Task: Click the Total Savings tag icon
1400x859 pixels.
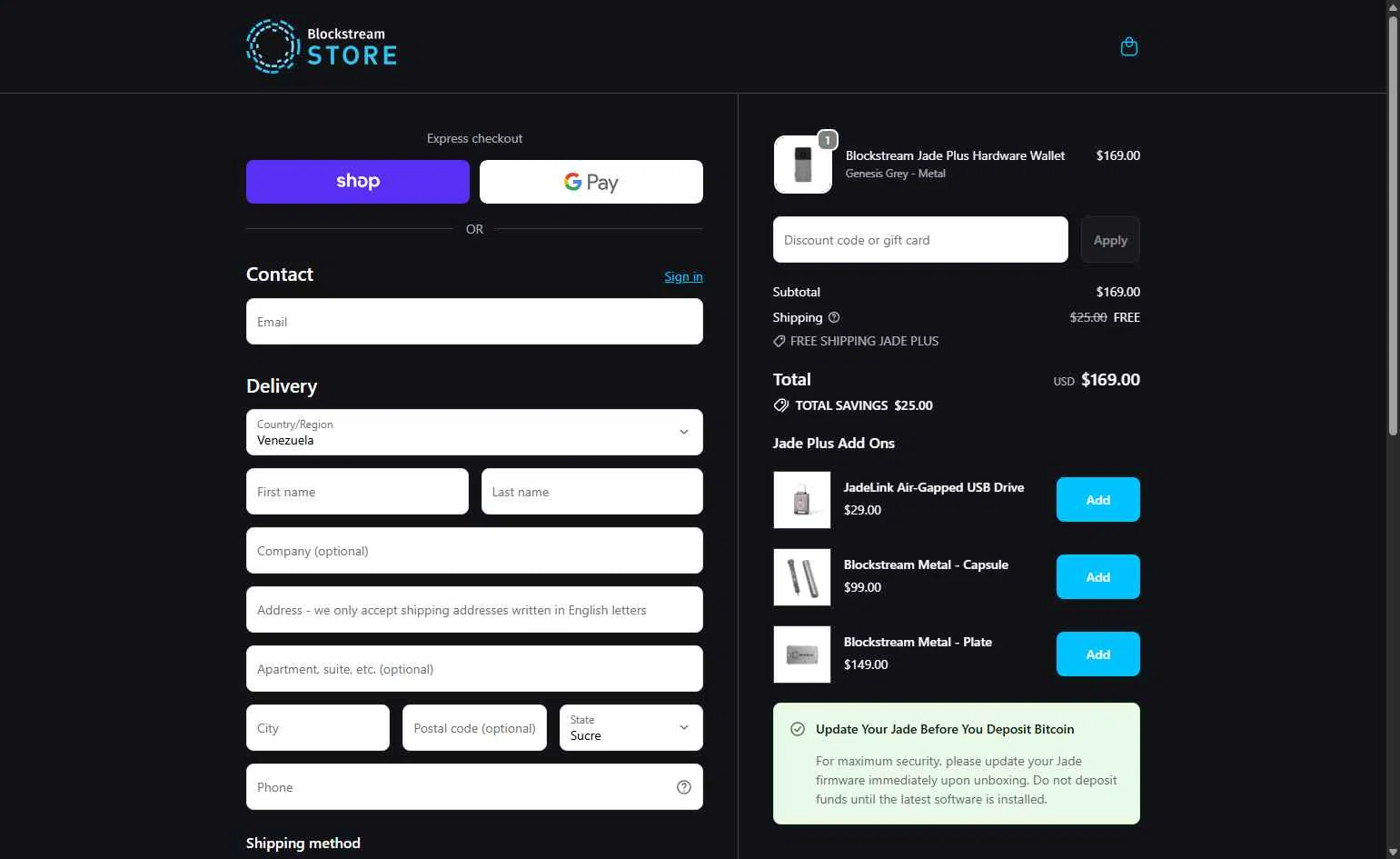Action: coord(780,405)
